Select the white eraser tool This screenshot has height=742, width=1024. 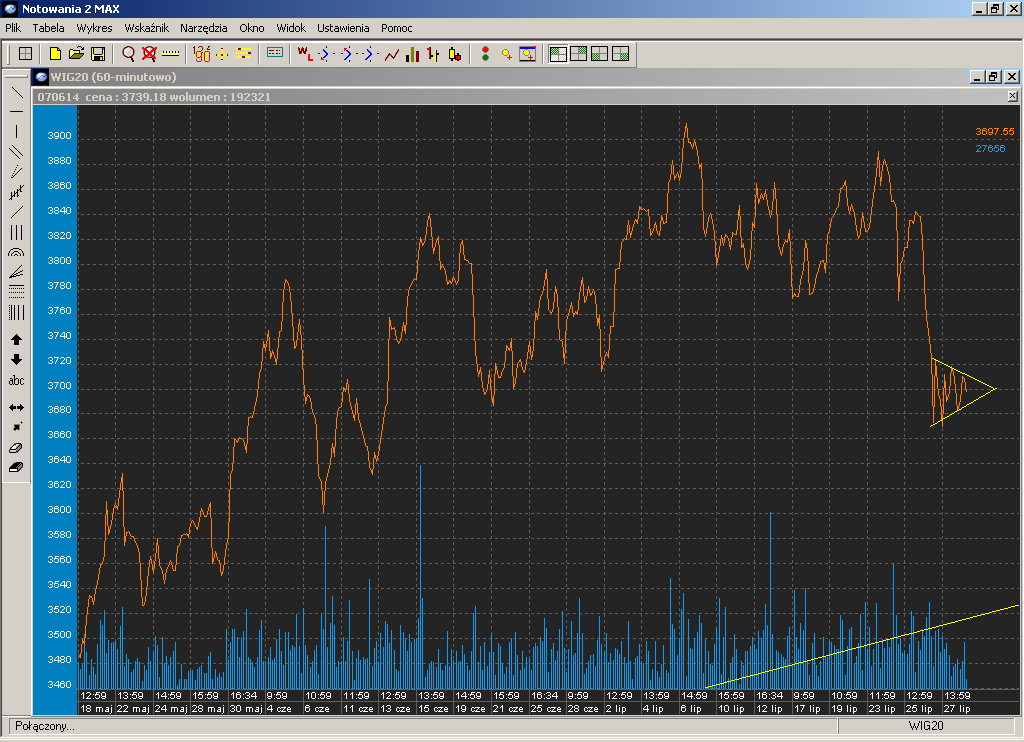[x=16, y=448]
